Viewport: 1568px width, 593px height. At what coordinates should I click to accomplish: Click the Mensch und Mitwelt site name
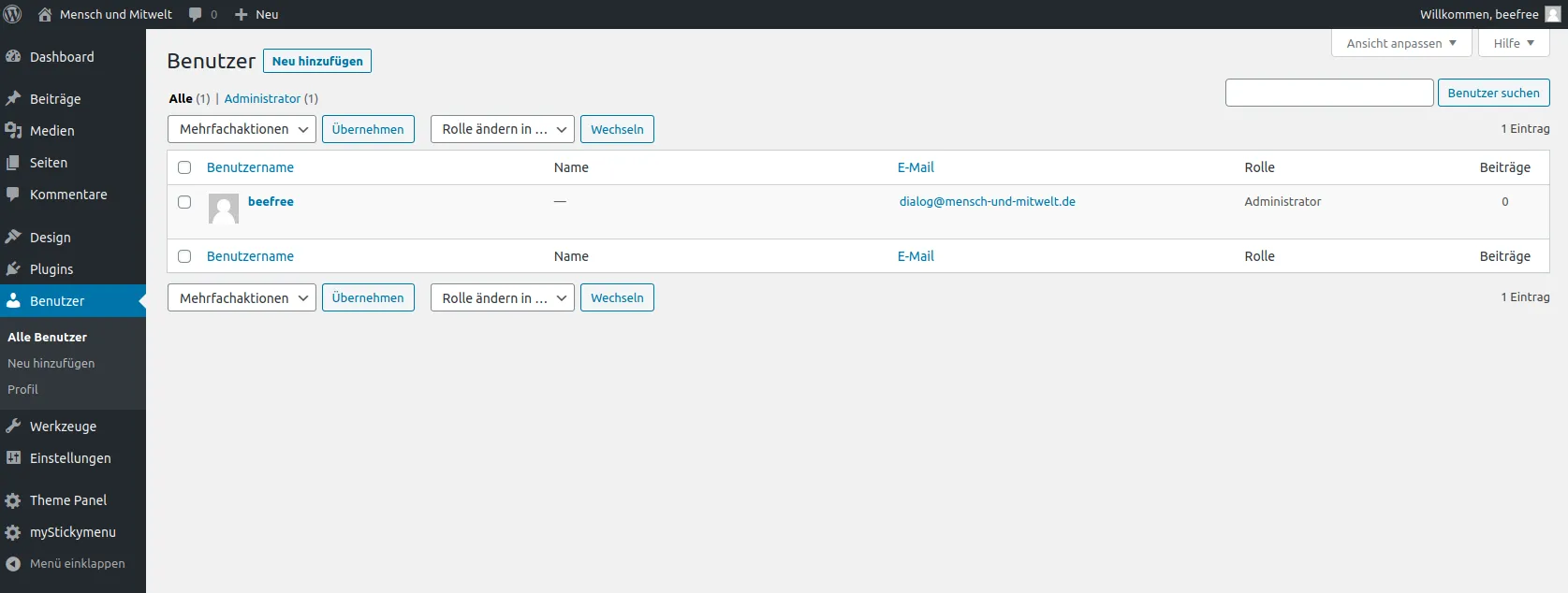coord(116,14)
